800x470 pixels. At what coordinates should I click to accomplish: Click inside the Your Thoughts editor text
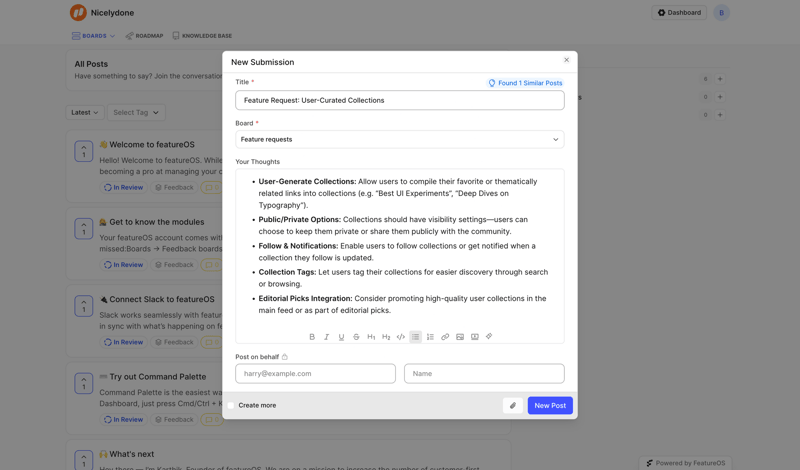coord(399,246)
